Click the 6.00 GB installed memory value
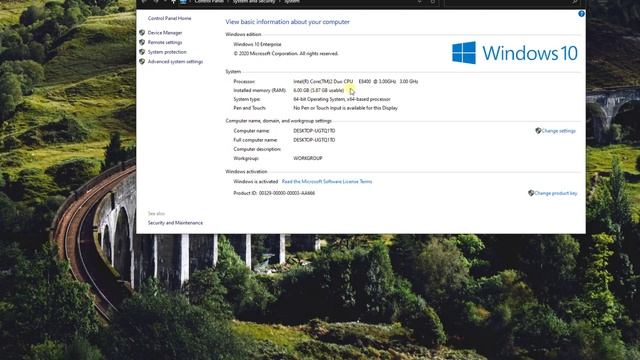Viewport: 640px width, 360px height. [x=318, y=90]
